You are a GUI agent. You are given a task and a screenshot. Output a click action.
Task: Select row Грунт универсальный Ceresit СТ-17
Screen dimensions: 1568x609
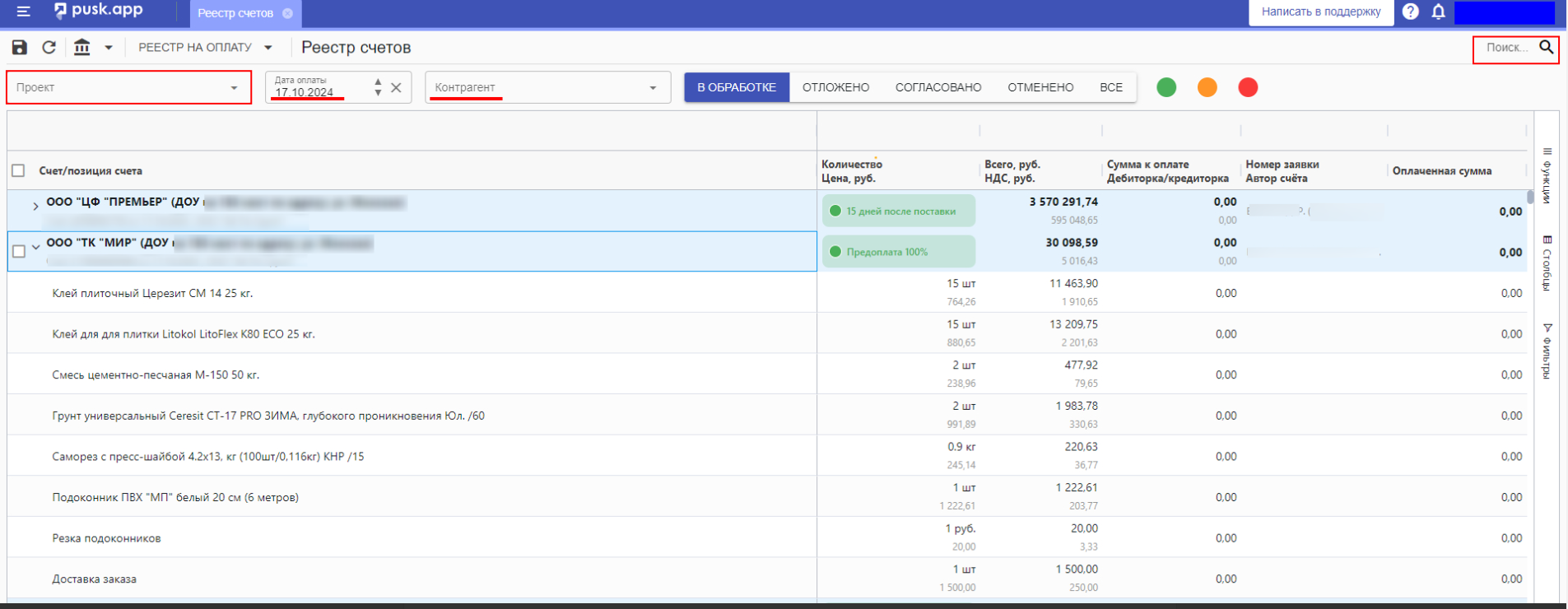point(767,415)
